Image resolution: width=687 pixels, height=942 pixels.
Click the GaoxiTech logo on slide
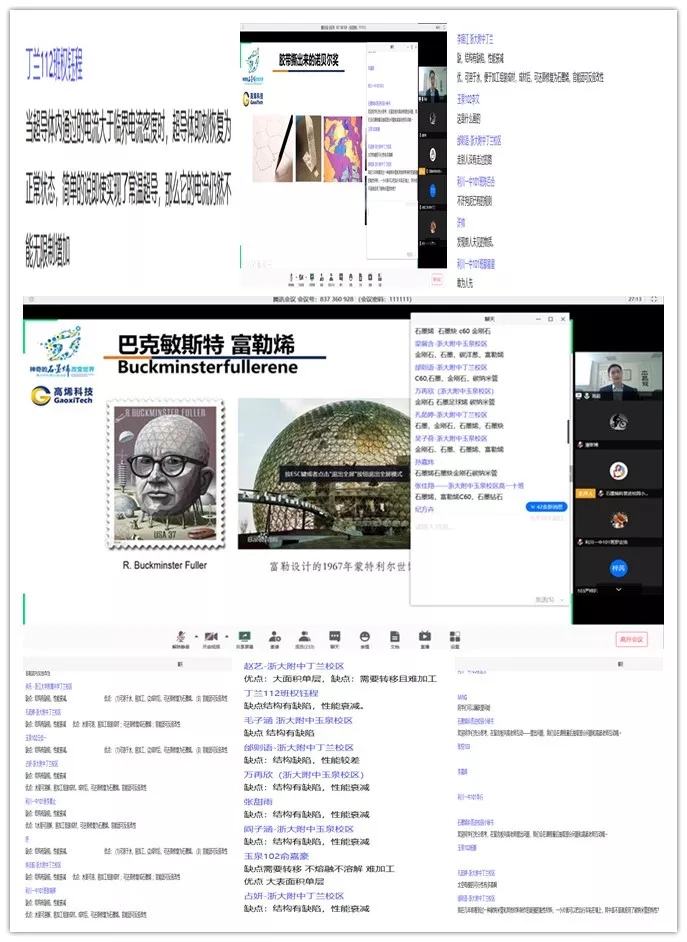point(62,395)
